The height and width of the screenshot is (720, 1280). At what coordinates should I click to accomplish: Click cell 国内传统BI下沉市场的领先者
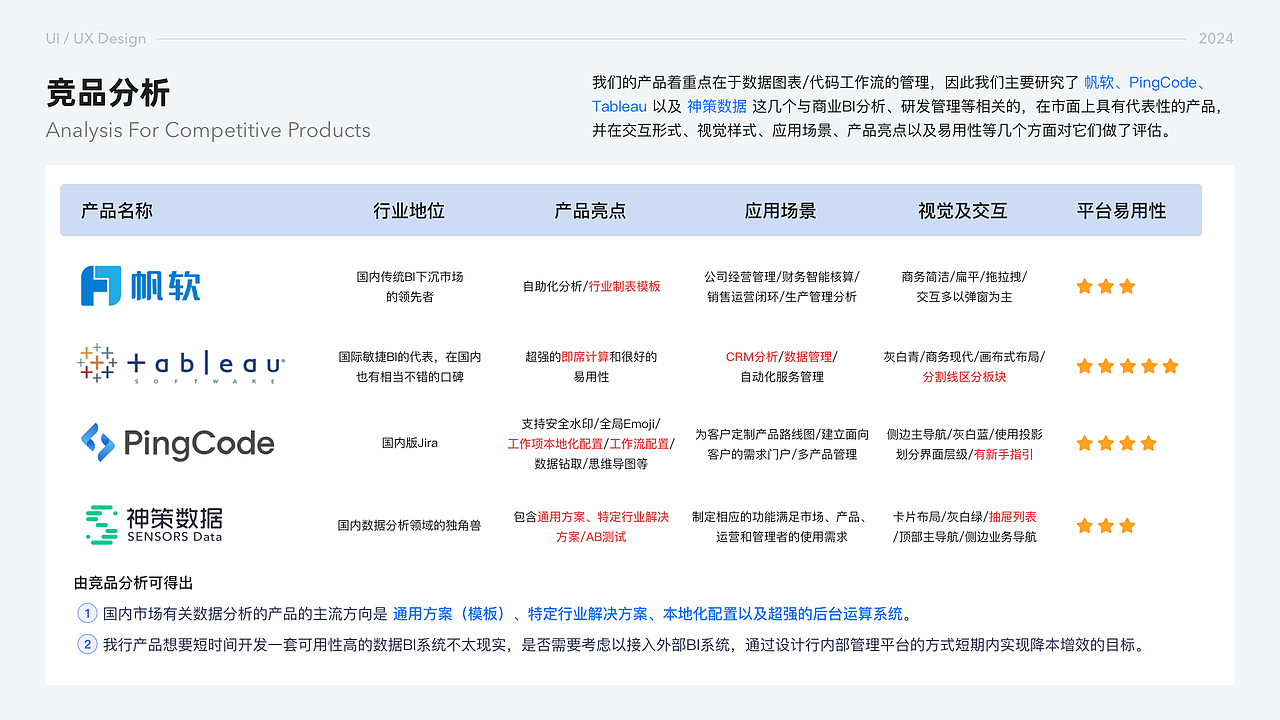[409, 287]
